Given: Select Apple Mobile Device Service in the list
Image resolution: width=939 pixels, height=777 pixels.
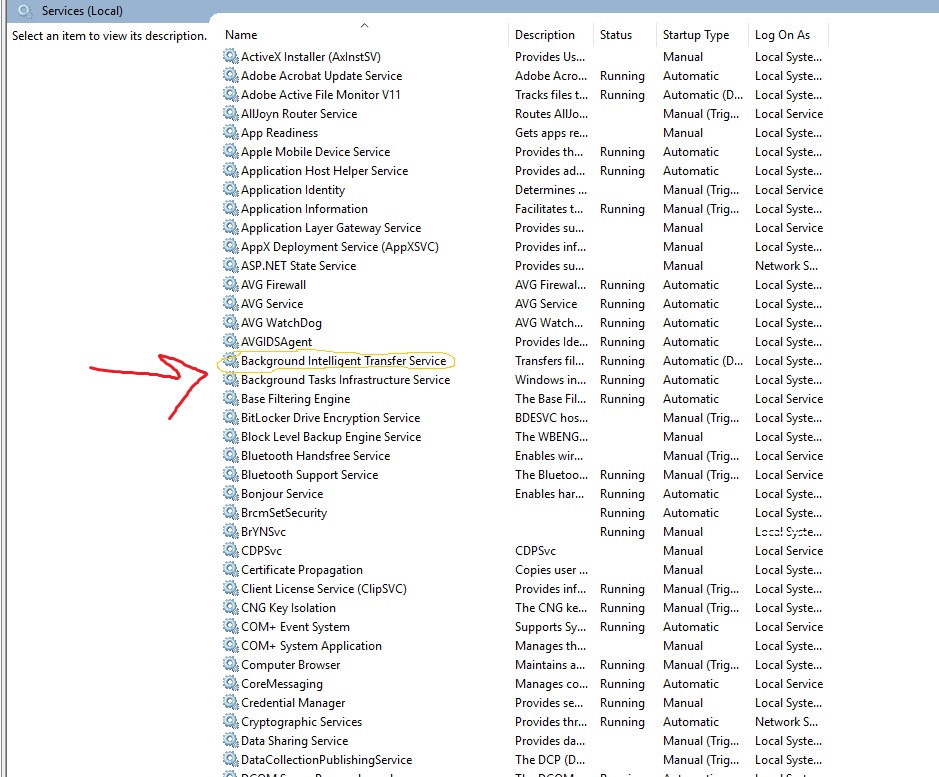Looking at the screenshot, I should 525,152.
